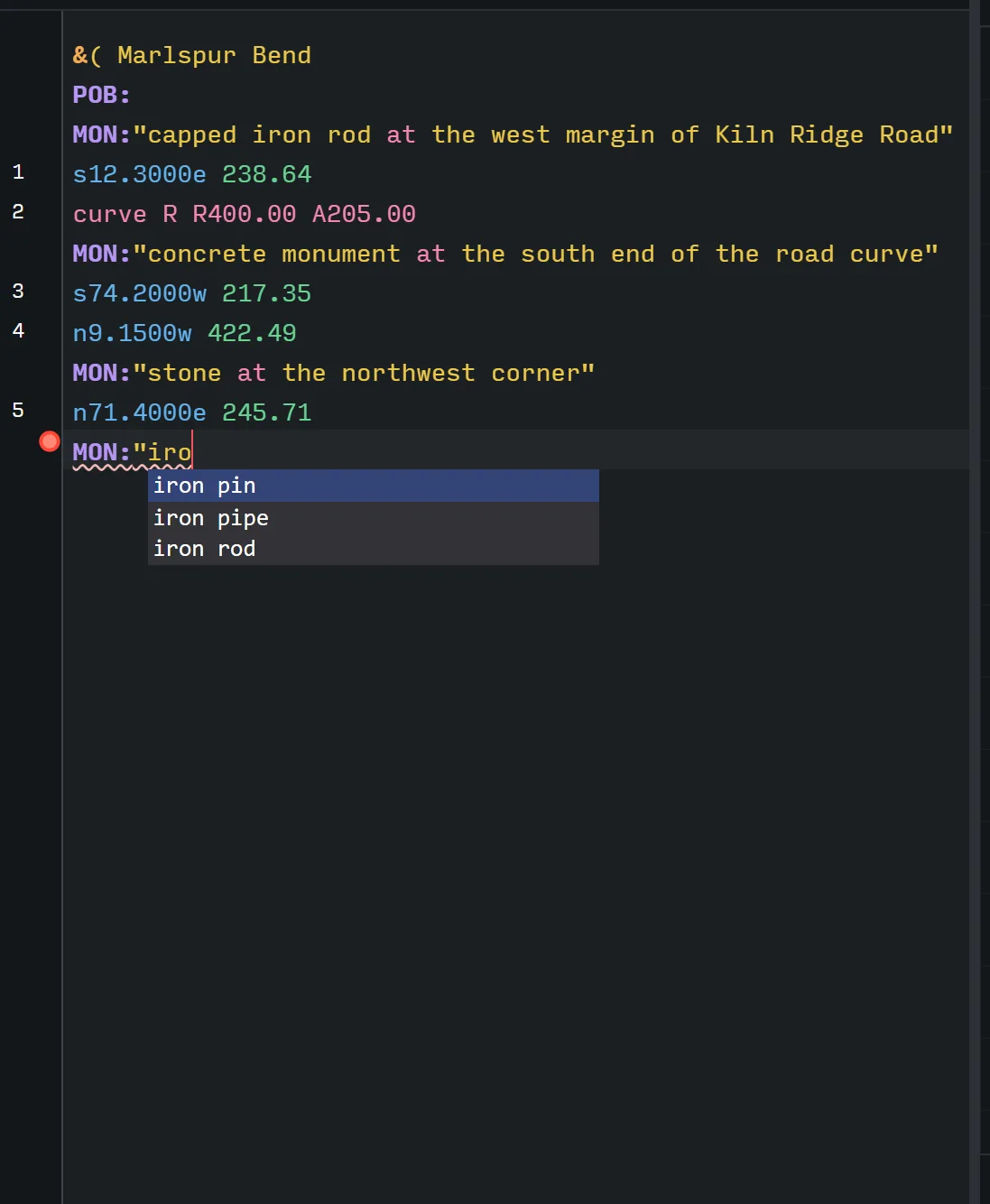Click the incomplete 'MON:"iro' line being typed
This screenshot has width=990, height=1204.
[132, 452]
